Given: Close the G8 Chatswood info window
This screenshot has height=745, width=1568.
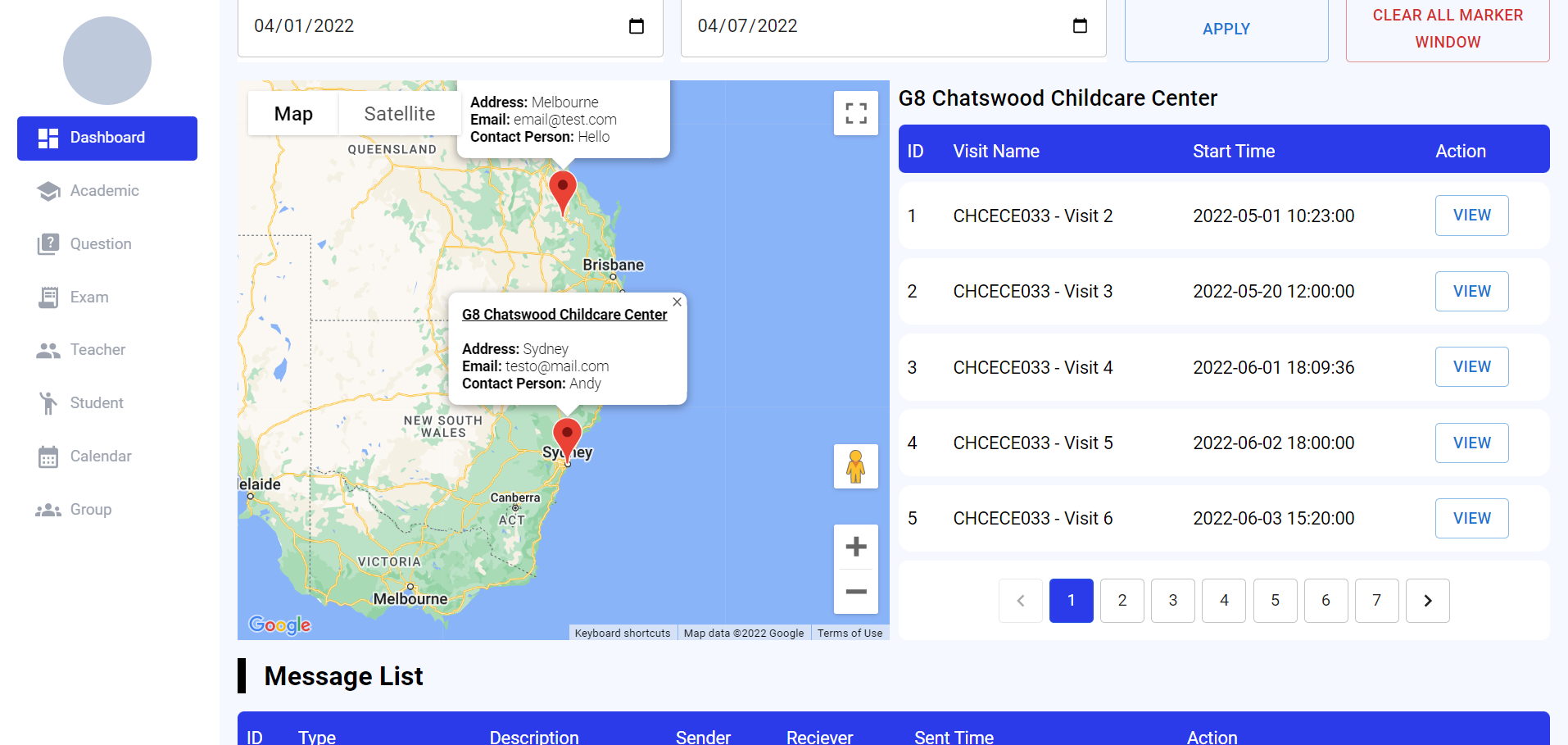Looking at the screenshot, I should [677, 302].
